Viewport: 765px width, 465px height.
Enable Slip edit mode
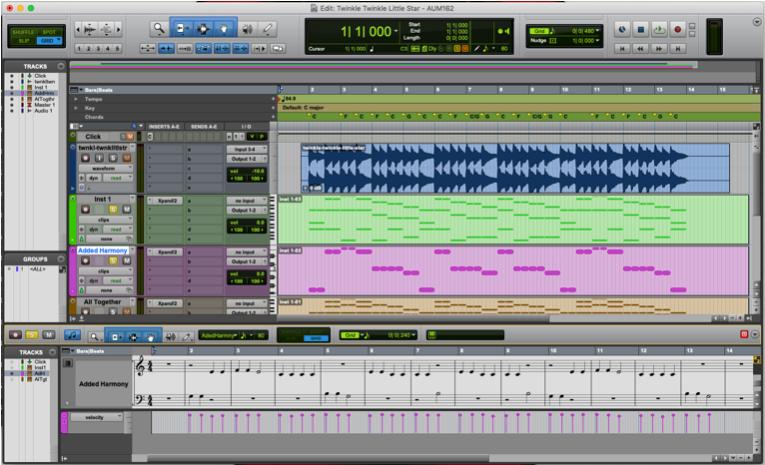pyautogui.click(x=23, y=40)
